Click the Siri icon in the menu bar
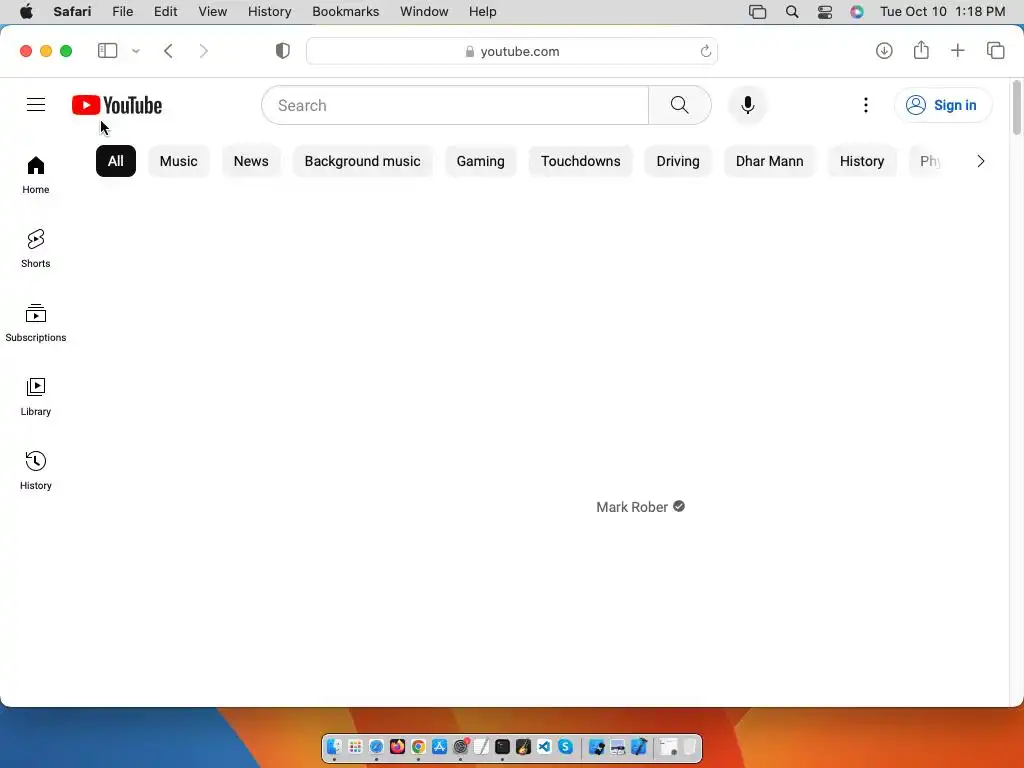The width and height of the screenshot is (1024, 768). click(x=857, y=12)
